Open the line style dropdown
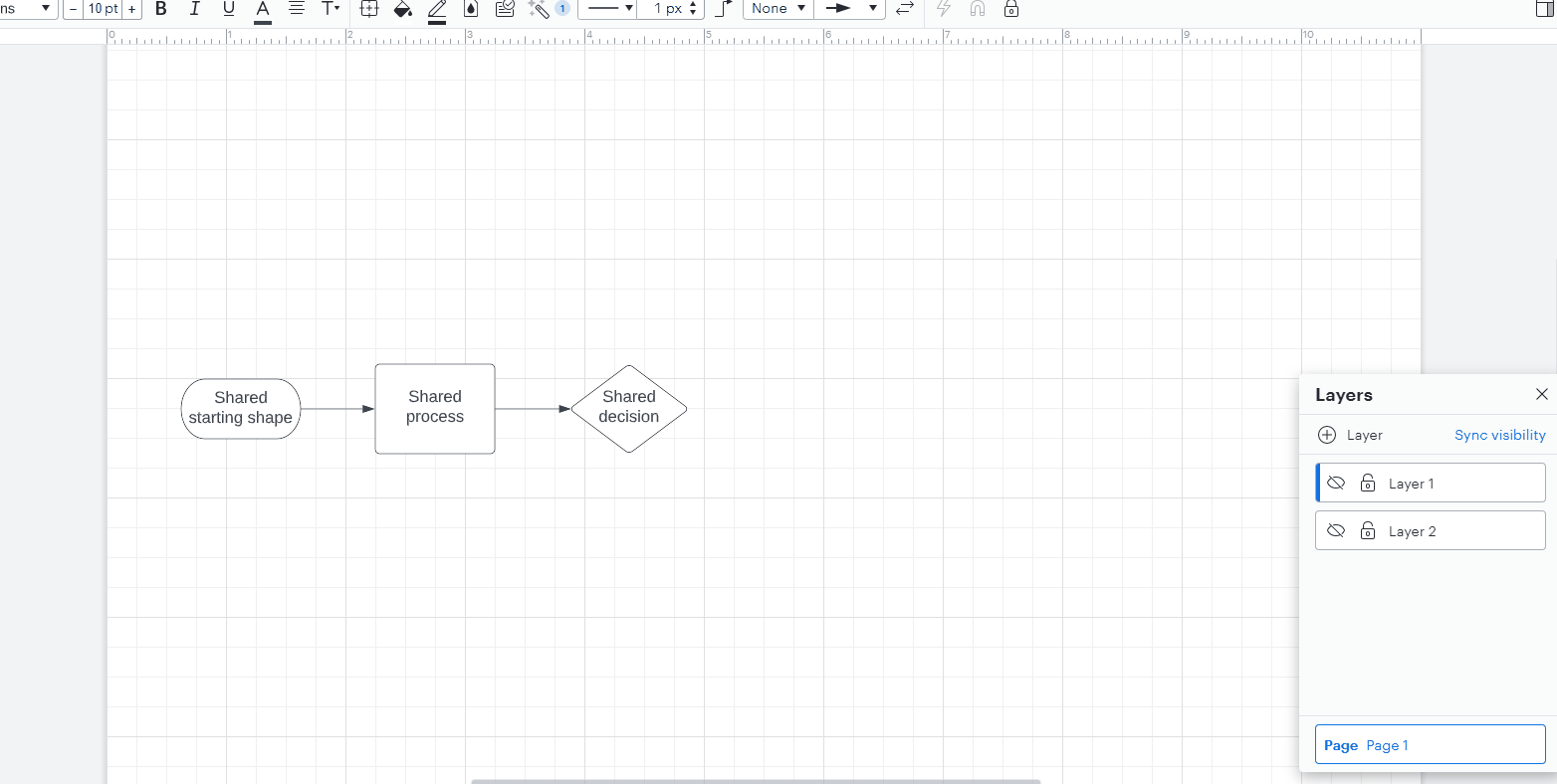The height and width of the screenshot is (784, 1557). coord(608,8)
